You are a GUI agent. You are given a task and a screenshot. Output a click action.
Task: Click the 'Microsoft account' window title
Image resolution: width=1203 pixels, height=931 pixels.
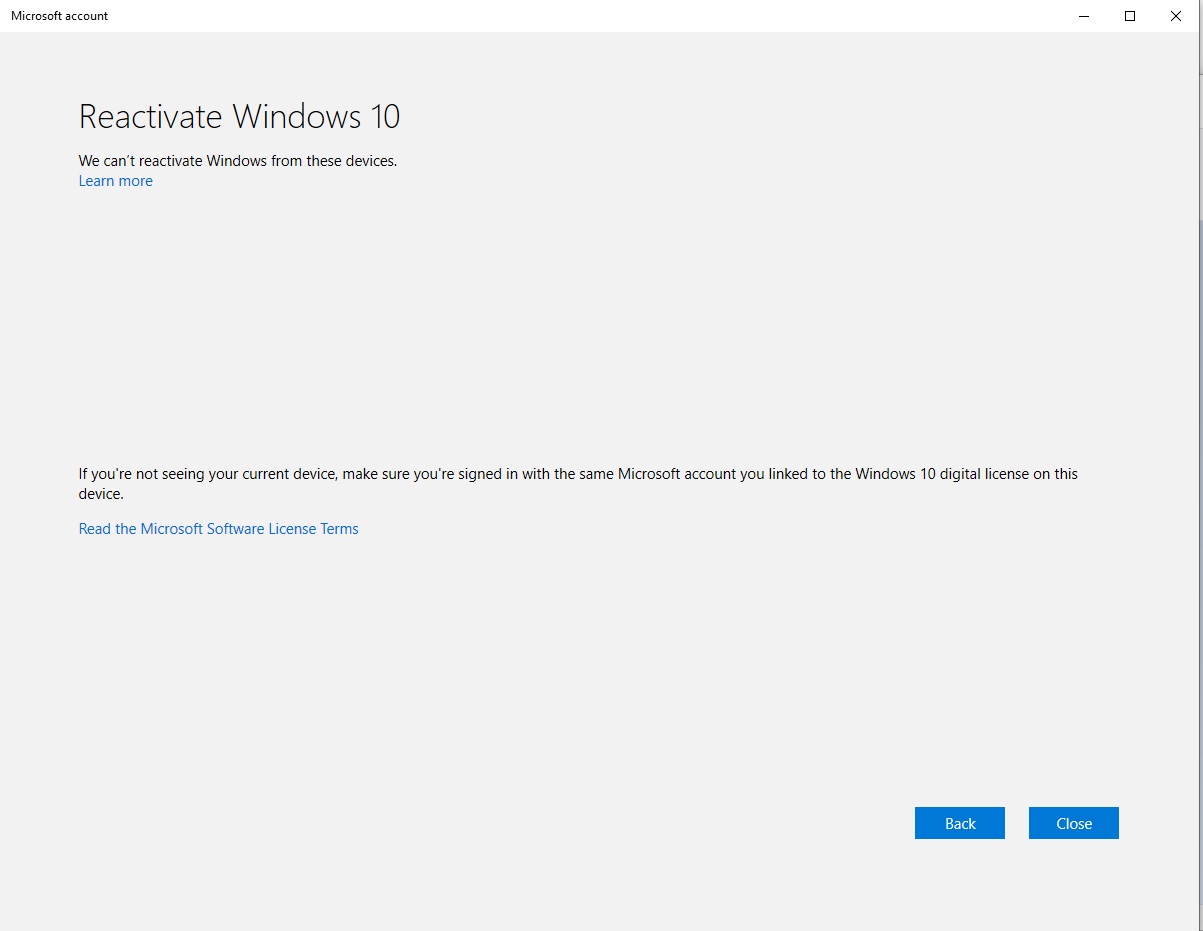tap(60, 16)
